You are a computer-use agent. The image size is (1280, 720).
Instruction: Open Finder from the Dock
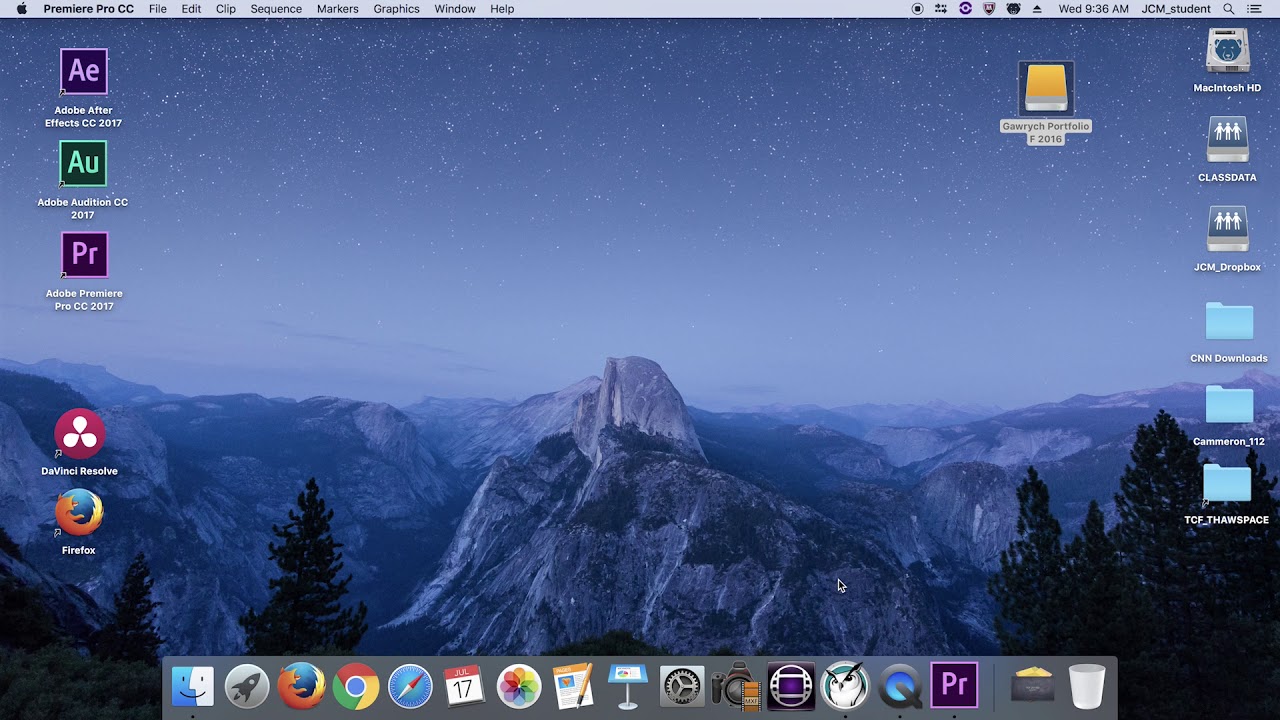(193, 686)
